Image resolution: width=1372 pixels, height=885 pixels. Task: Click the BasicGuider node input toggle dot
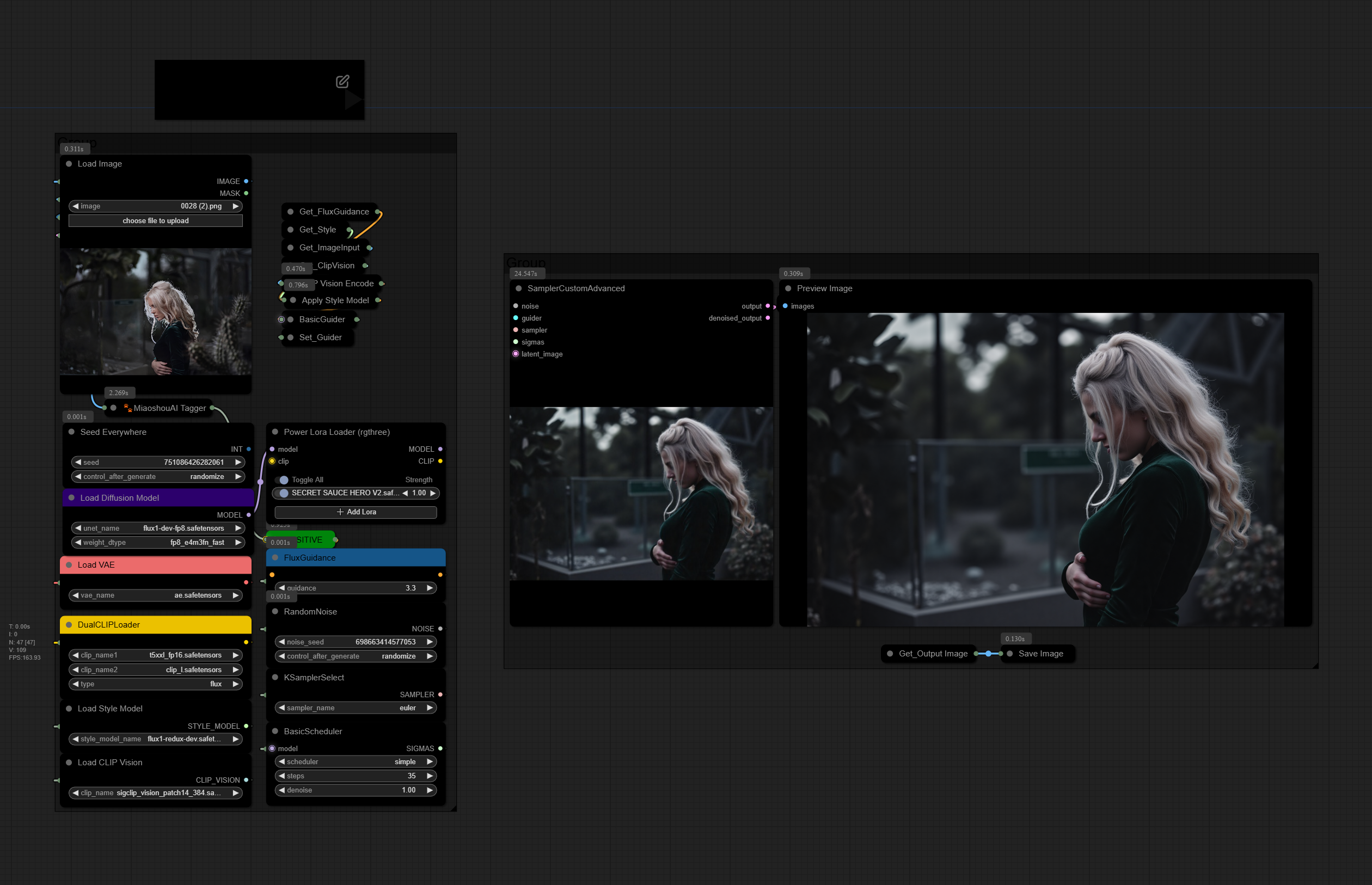[281, 319]
